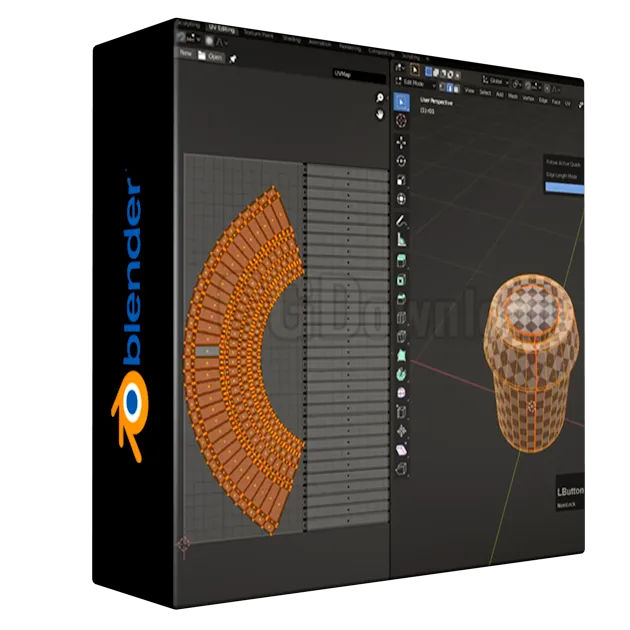Switch to the Rendering workspace tab
630x630 pixels.
click(x=350, y=48)
